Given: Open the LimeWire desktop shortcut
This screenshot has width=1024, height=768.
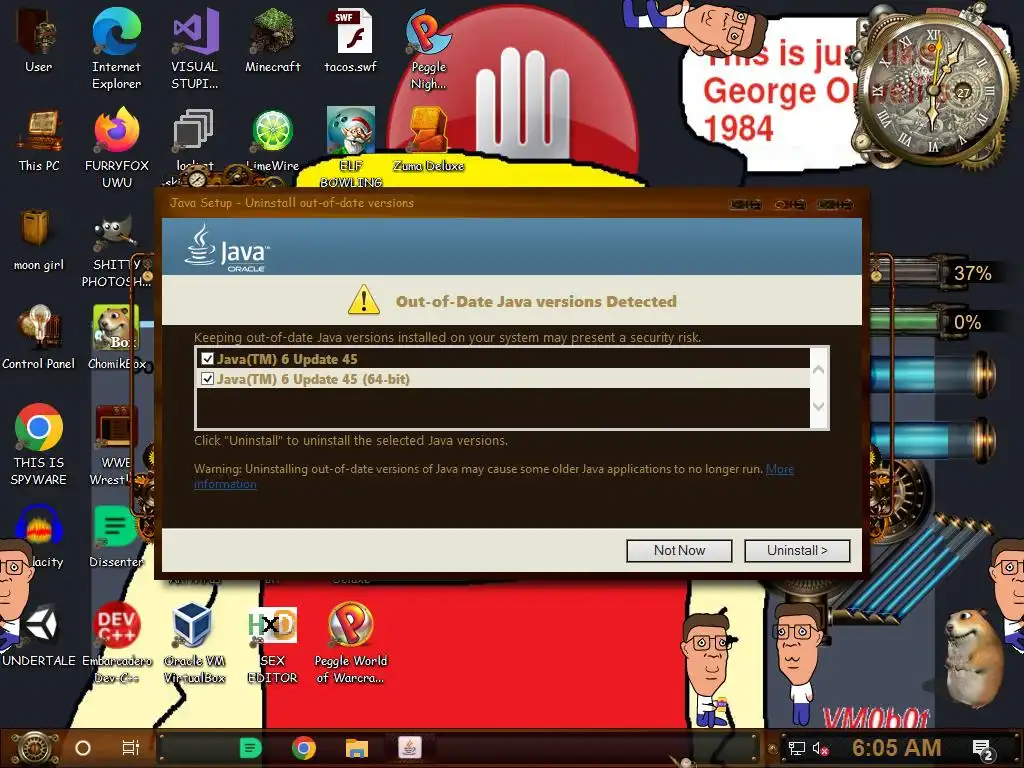Looking at the screenshot, I should tap(273, 140).
